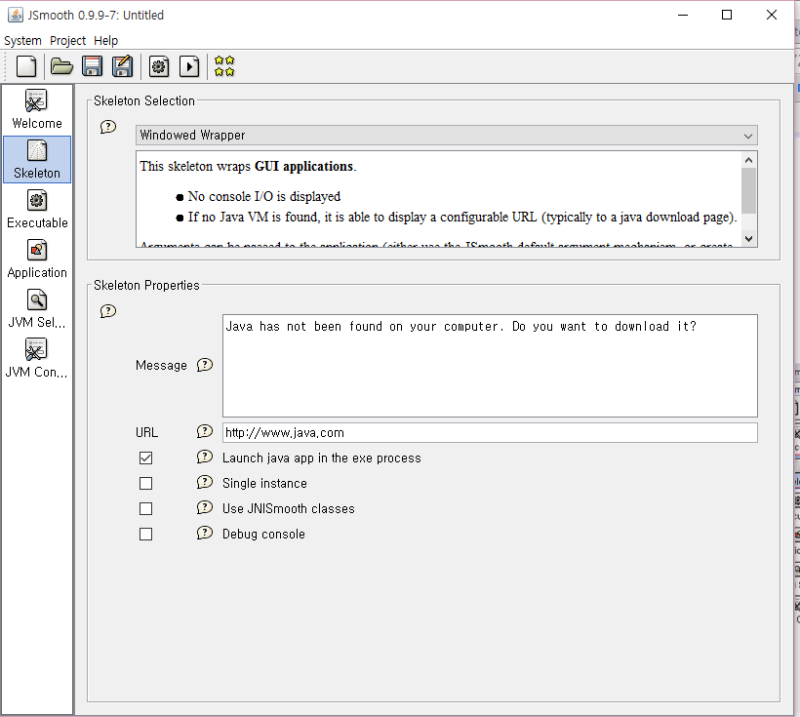
Task: Click the Save As floppy-with-pencil icon
Action: (122, 67)
